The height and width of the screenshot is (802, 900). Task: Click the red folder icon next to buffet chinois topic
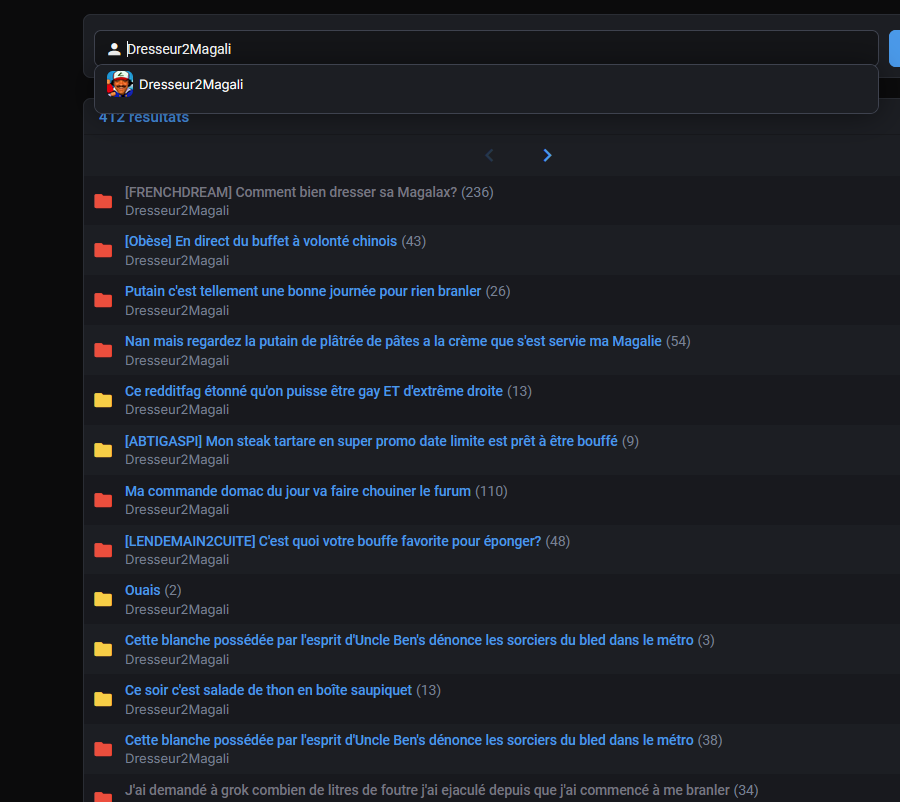103,250
